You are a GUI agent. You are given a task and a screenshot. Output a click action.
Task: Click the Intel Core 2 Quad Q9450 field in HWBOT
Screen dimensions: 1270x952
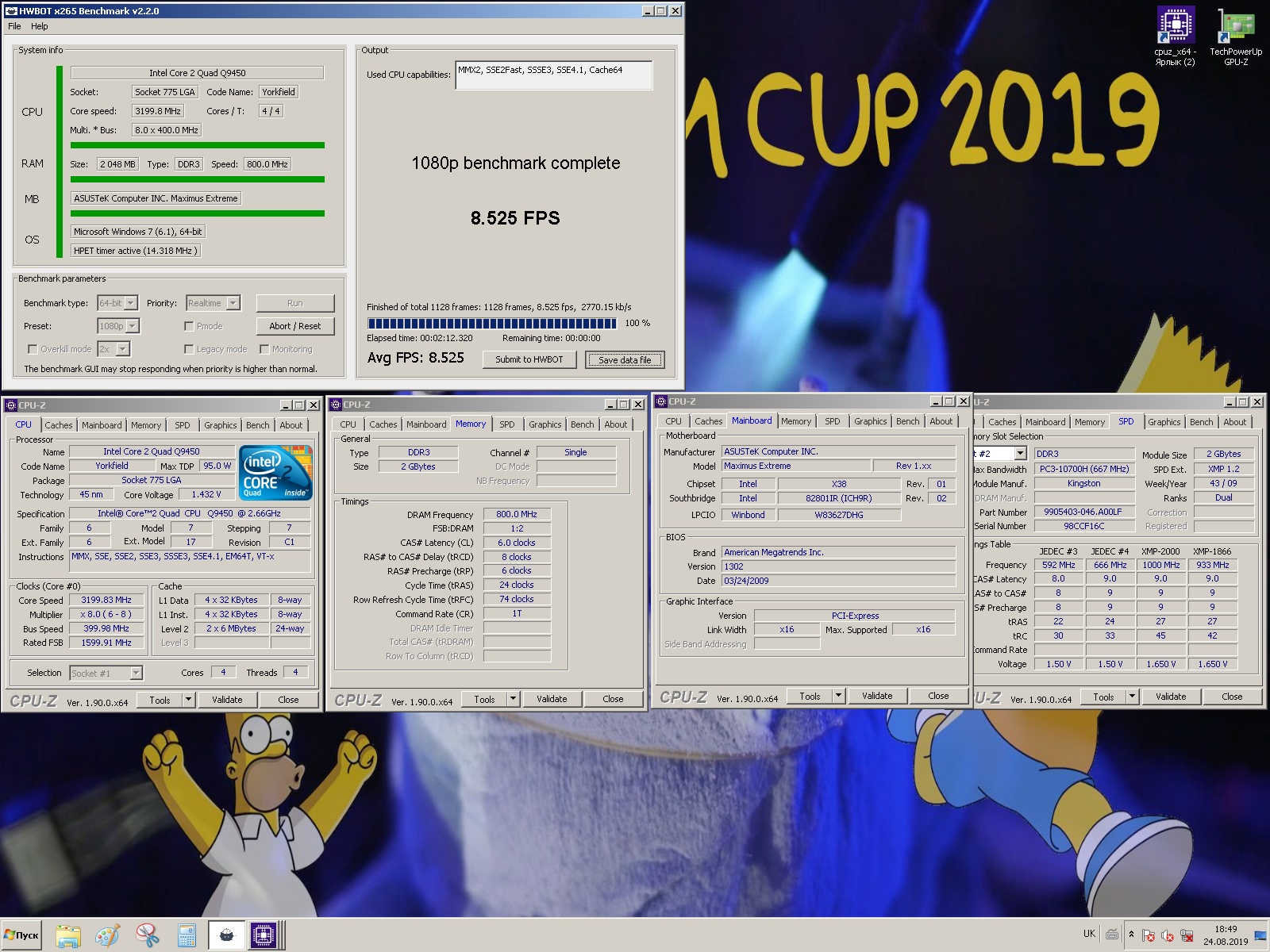tap(198, 72)
